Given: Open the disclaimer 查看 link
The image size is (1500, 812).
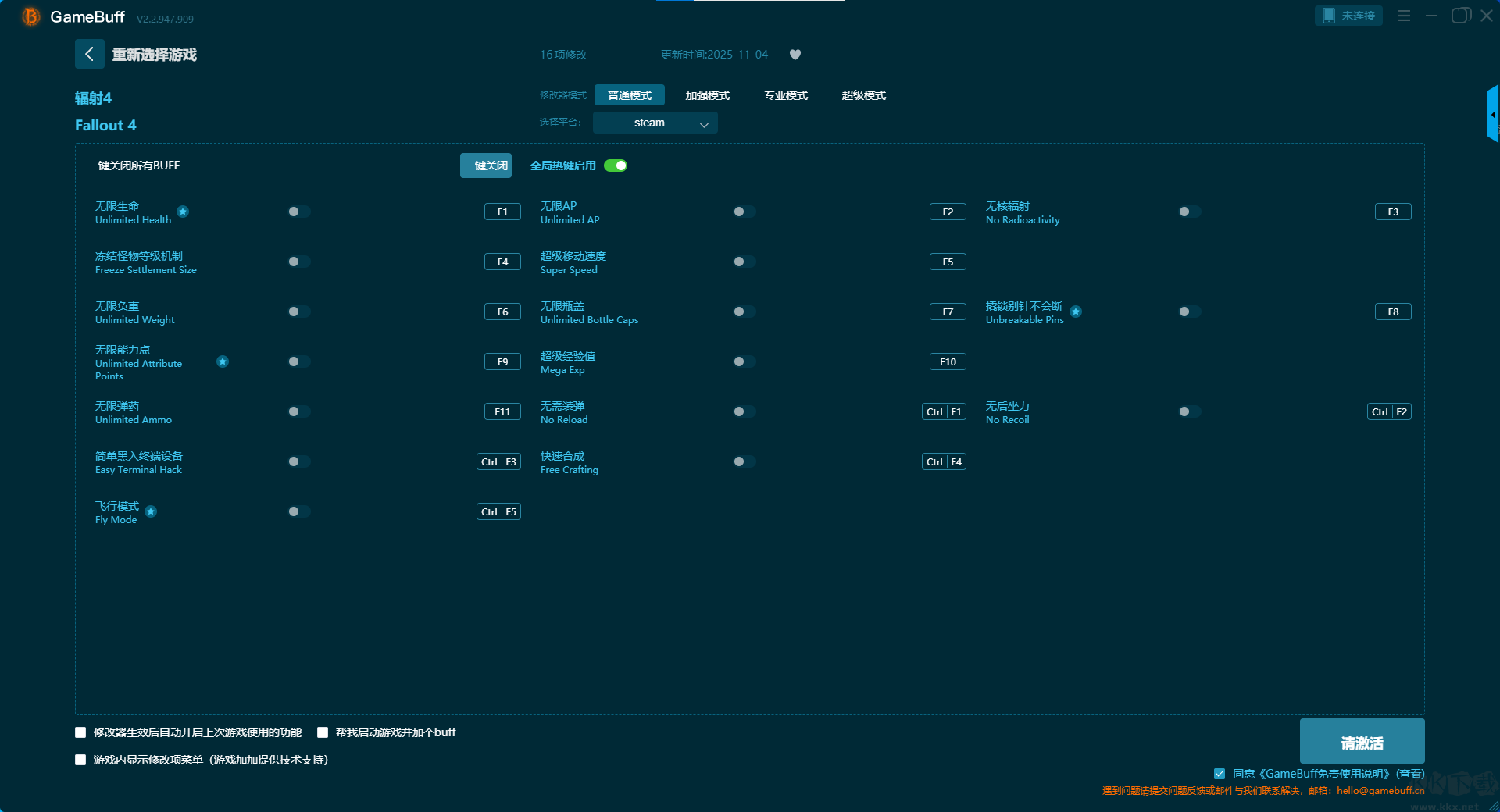Looking at the screenshot, I should click(1411, 774).
